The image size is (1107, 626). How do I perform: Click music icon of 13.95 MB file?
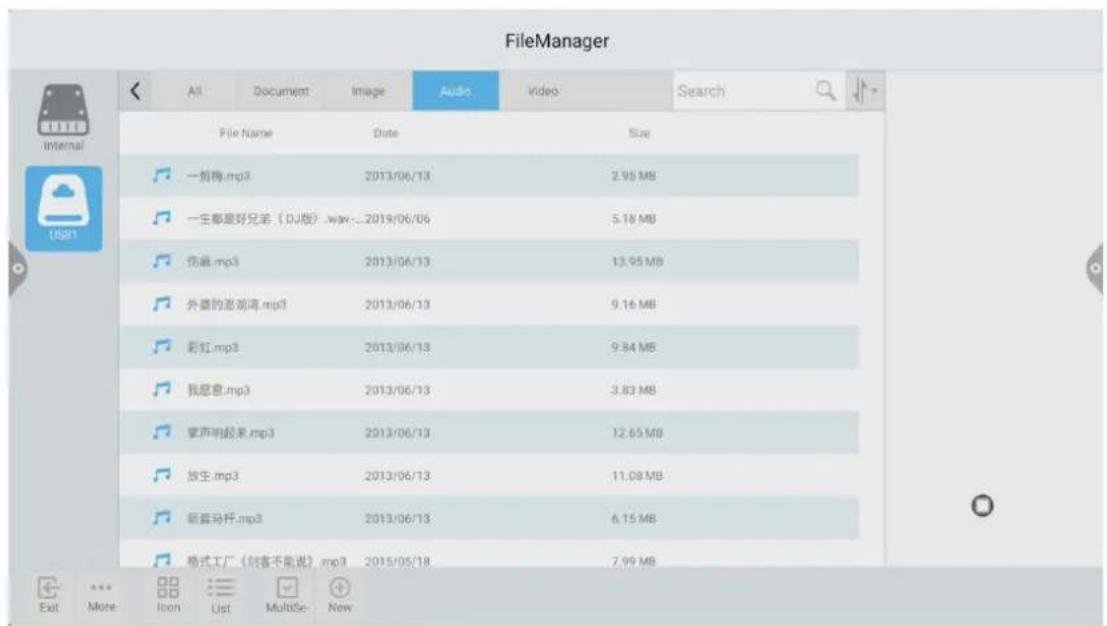click(x=162, y=261)
